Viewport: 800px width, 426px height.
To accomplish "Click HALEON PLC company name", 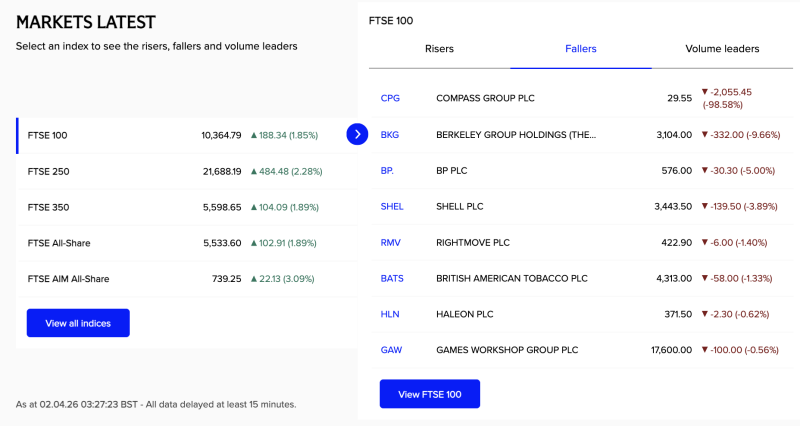I will [x=465, y=314].
